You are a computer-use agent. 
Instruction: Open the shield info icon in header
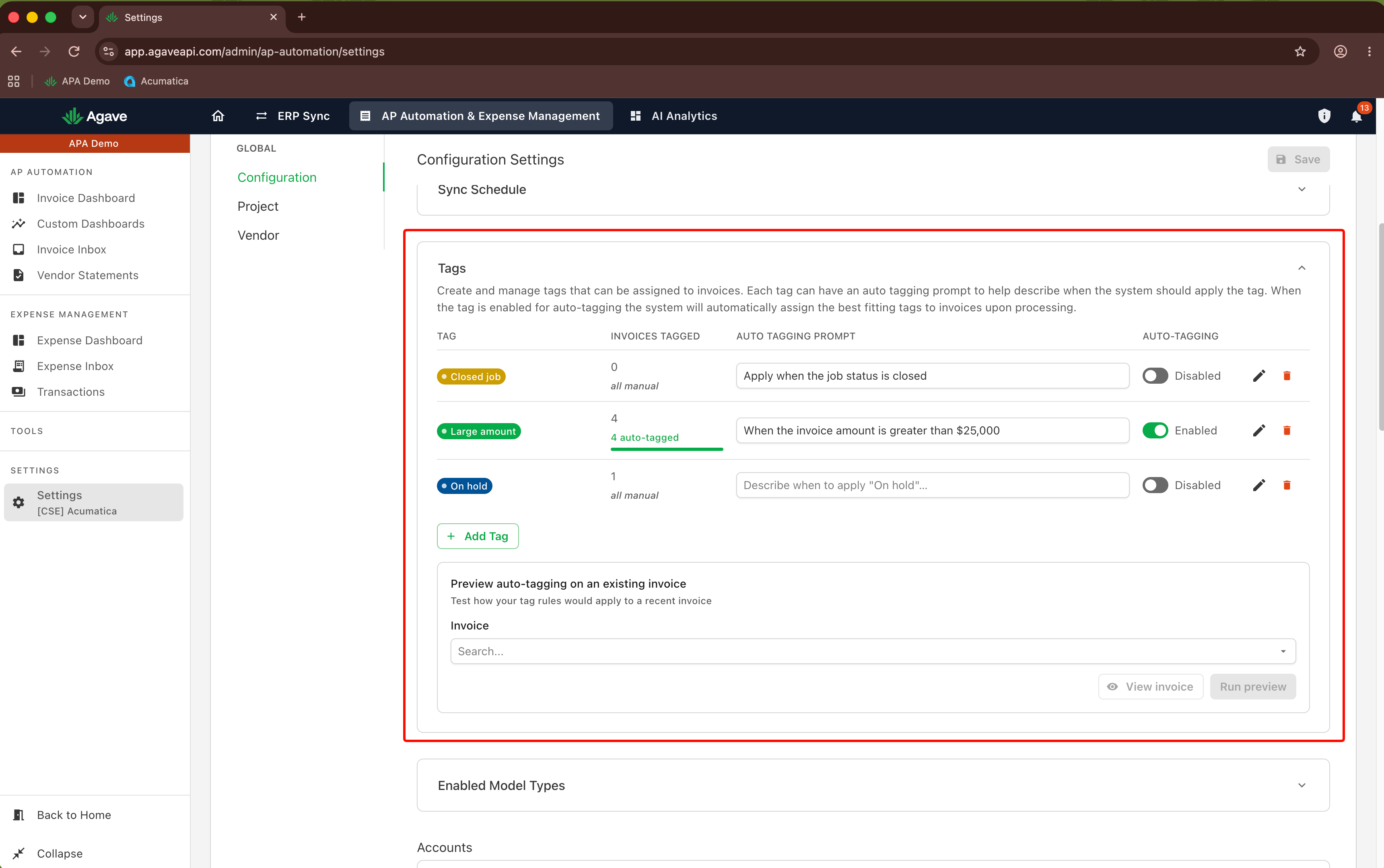click(1324, 116)
